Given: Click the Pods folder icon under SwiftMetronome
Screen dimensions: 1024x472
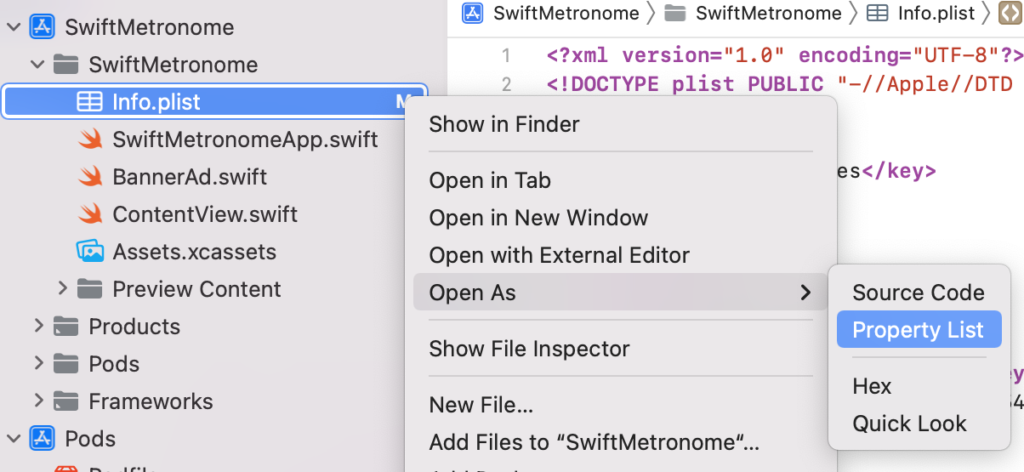Looking at the screenshot, I should [x=65, y=364].
